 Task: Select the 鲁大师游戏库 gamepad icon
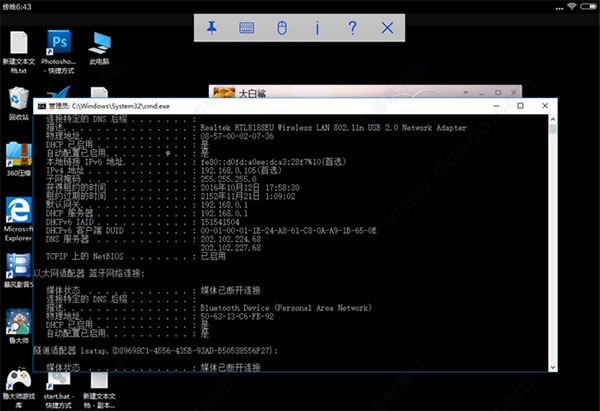coord(19,389)
